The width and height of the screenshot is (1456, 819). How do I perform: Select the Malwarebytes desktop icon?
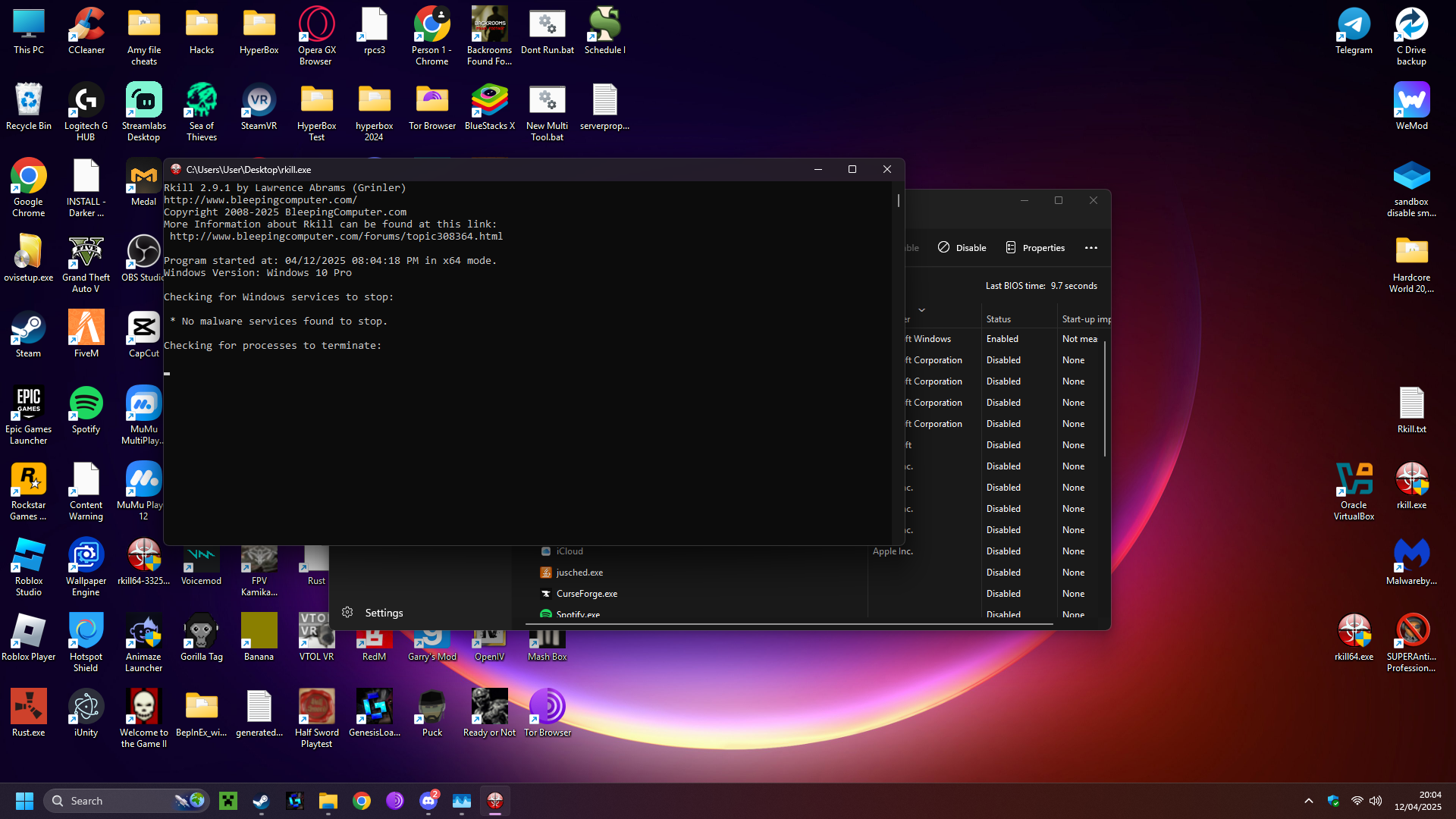(x=1411, y=562)
